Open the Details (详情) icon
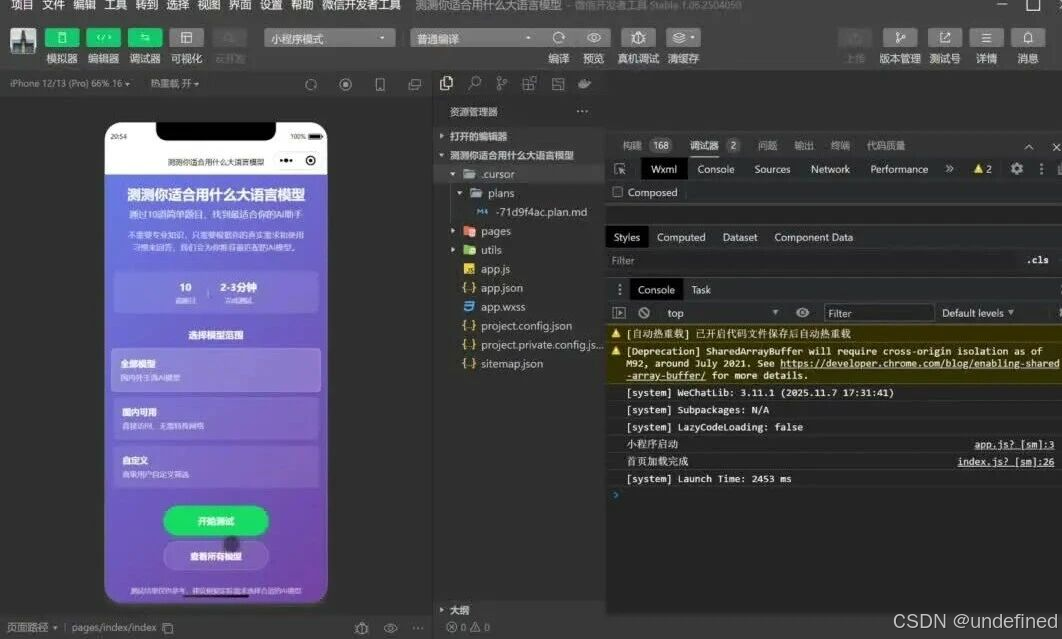 tap(986, 38)
